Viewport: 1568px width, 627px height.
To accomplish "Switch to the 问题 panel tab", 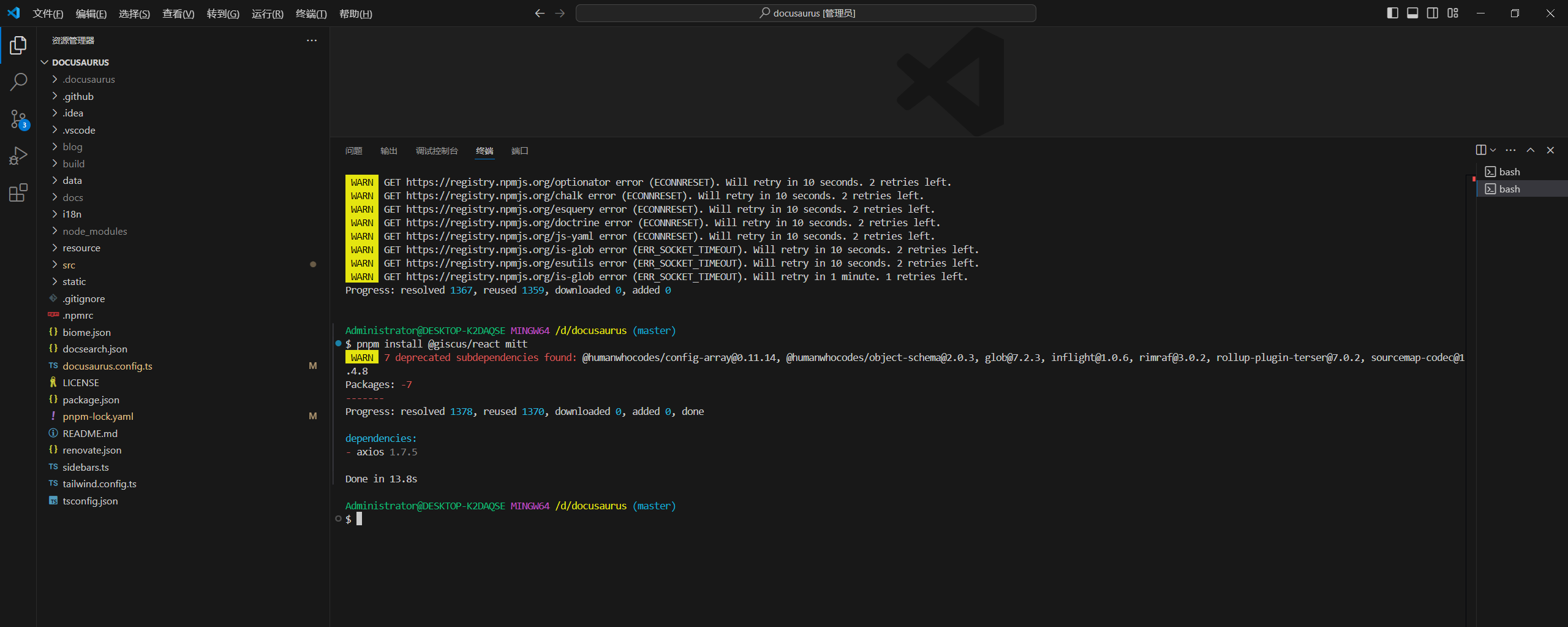I will pos(353,151).
